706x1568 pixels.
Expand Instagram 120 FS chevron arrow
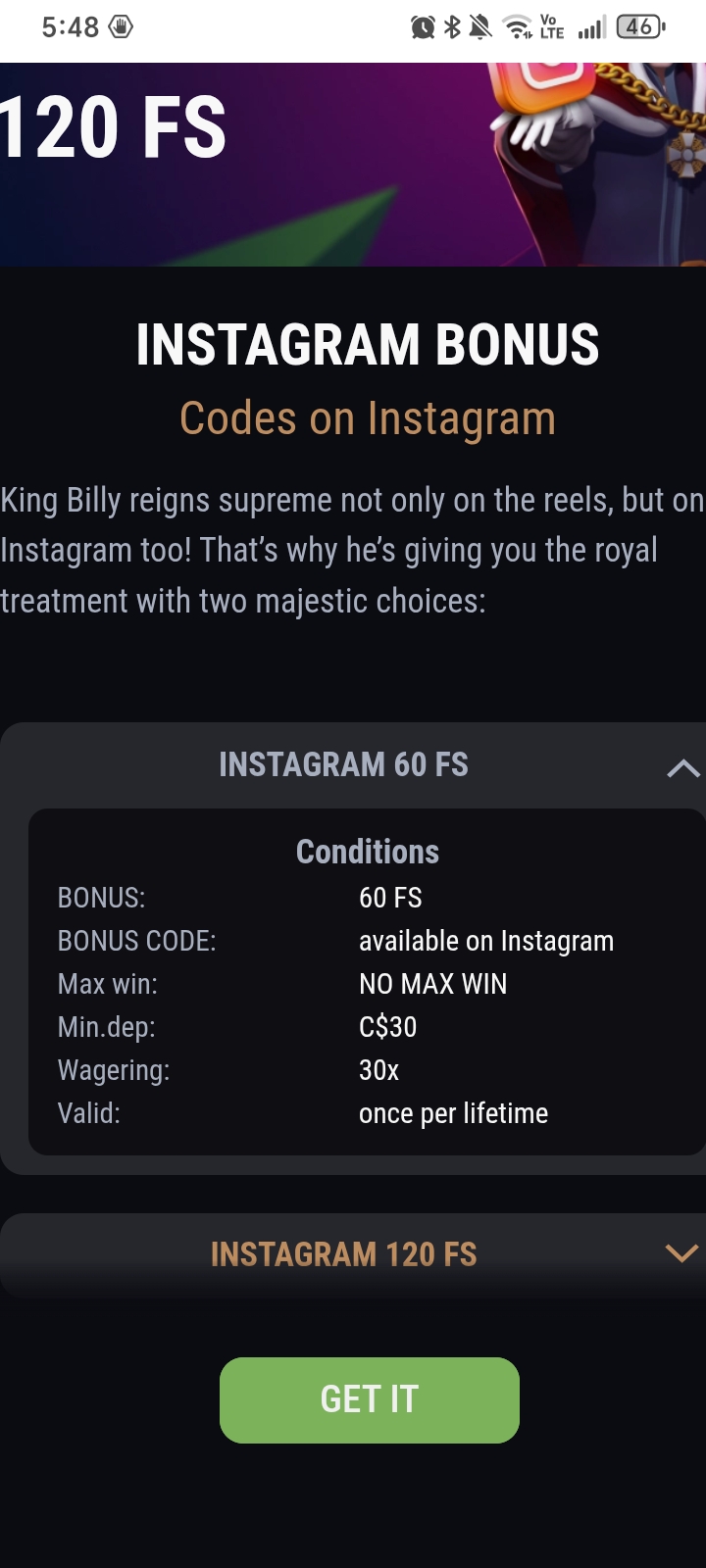[681, 1253]
